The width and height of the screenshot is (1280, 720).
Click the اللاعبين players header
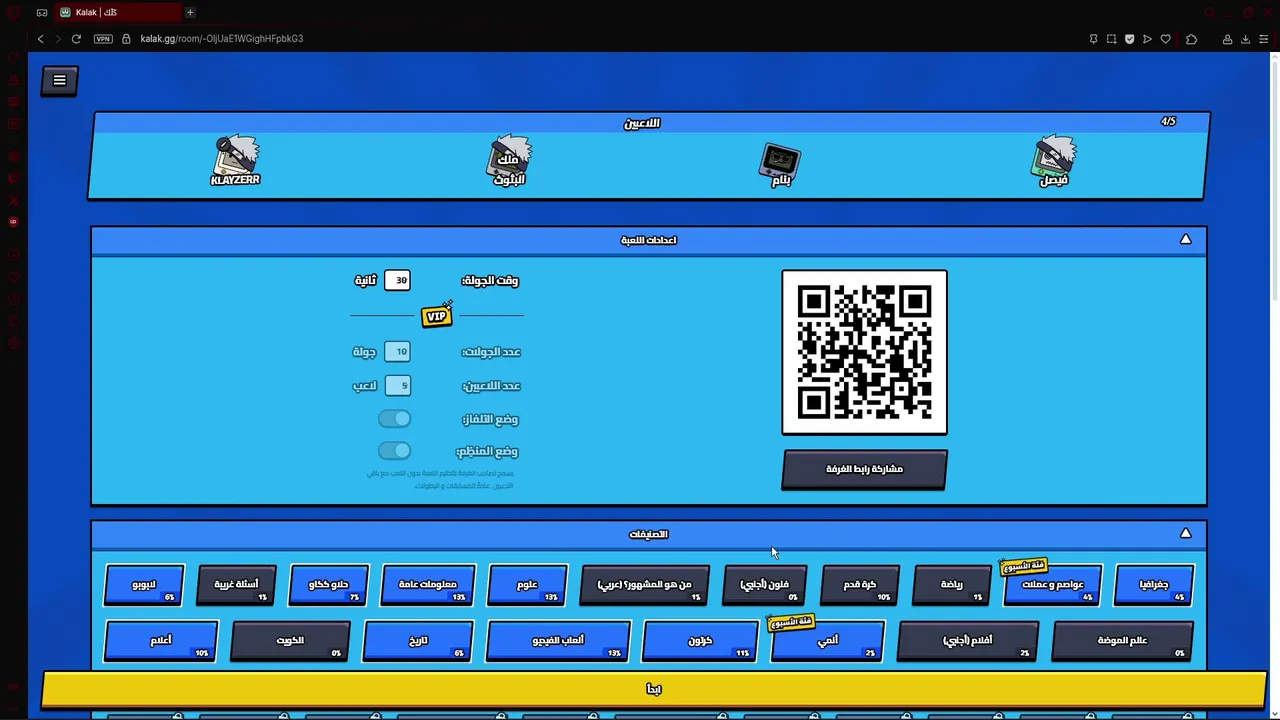coord(642,123)
